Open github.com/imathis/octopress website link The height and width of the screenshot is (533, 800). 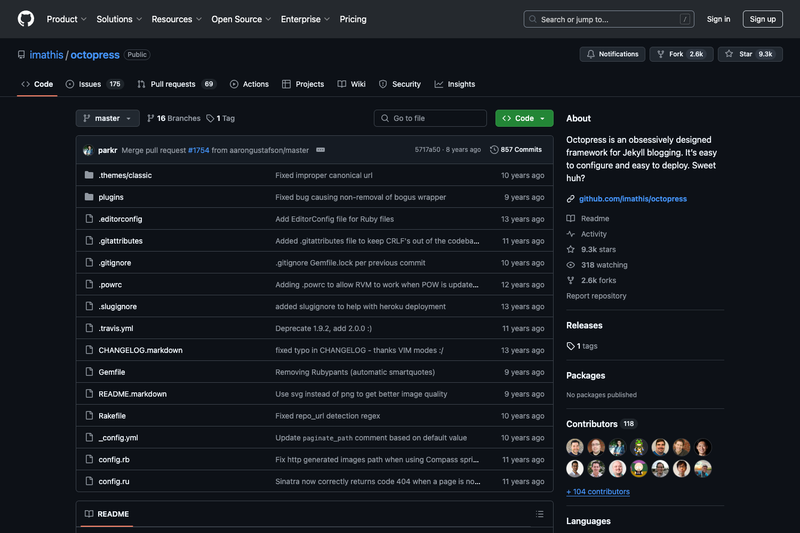[633, 199]
